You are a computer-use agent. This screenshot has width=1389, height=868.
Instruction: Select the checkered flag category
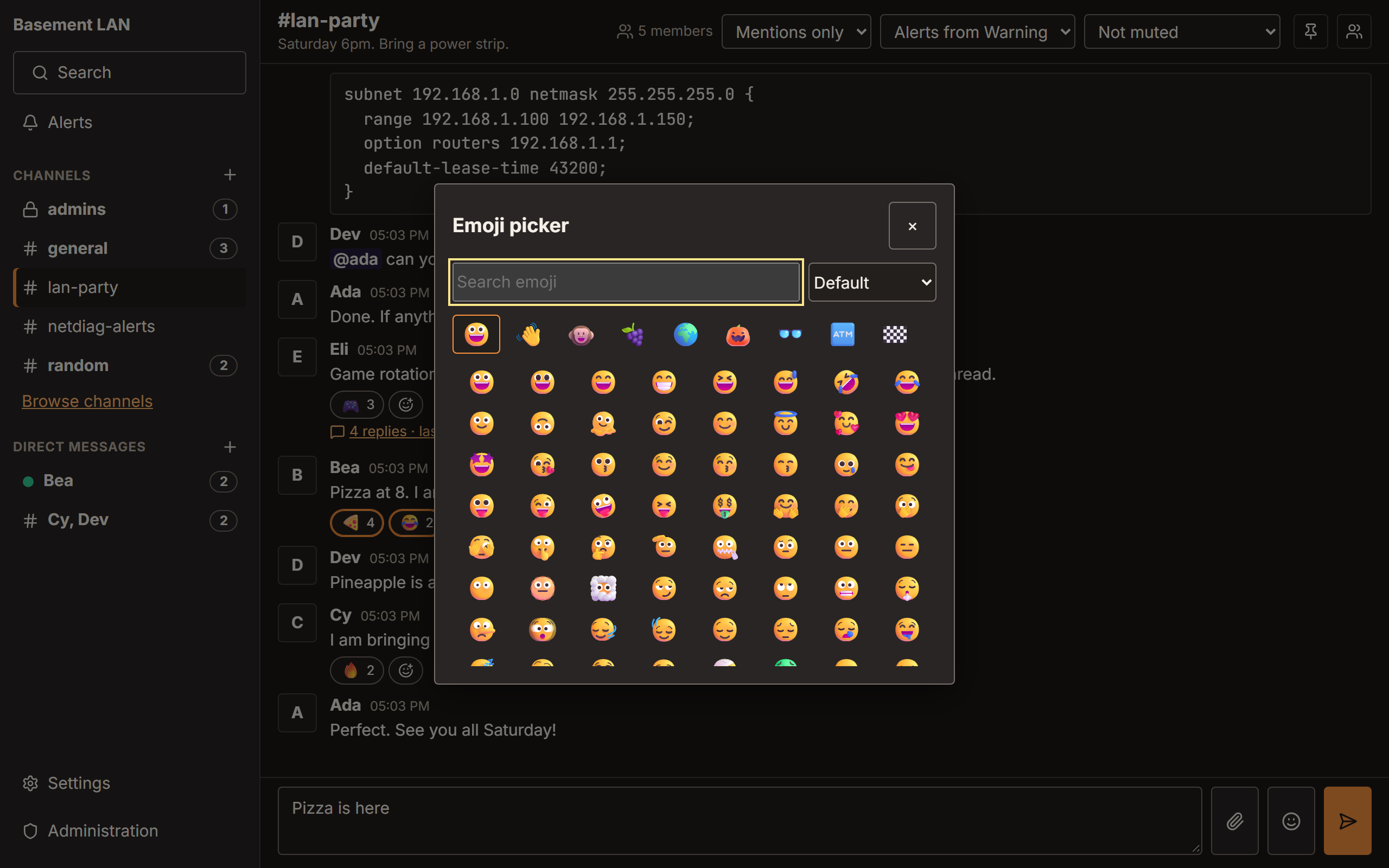tap(894, 334)
